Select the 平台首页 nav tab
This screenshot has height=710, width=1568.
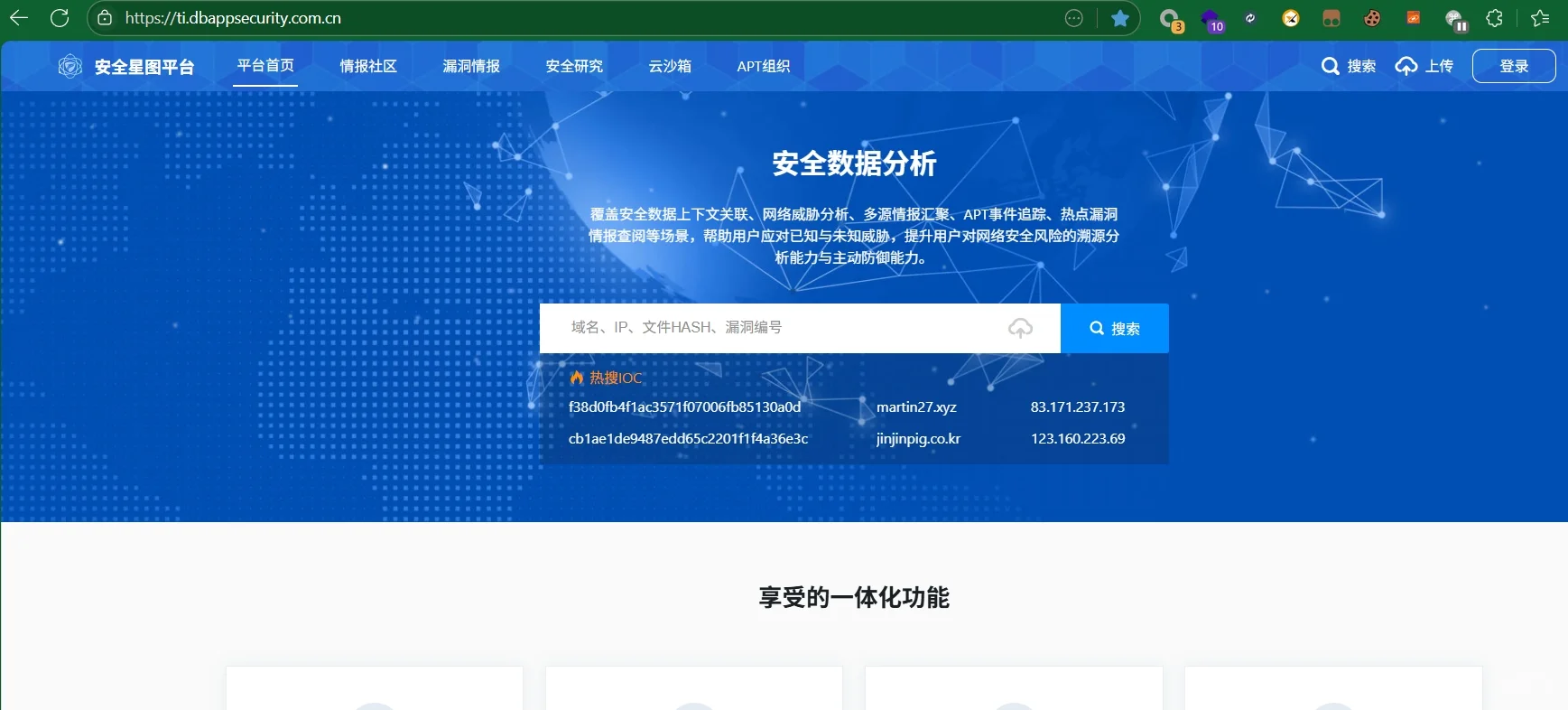pos(265,66)
